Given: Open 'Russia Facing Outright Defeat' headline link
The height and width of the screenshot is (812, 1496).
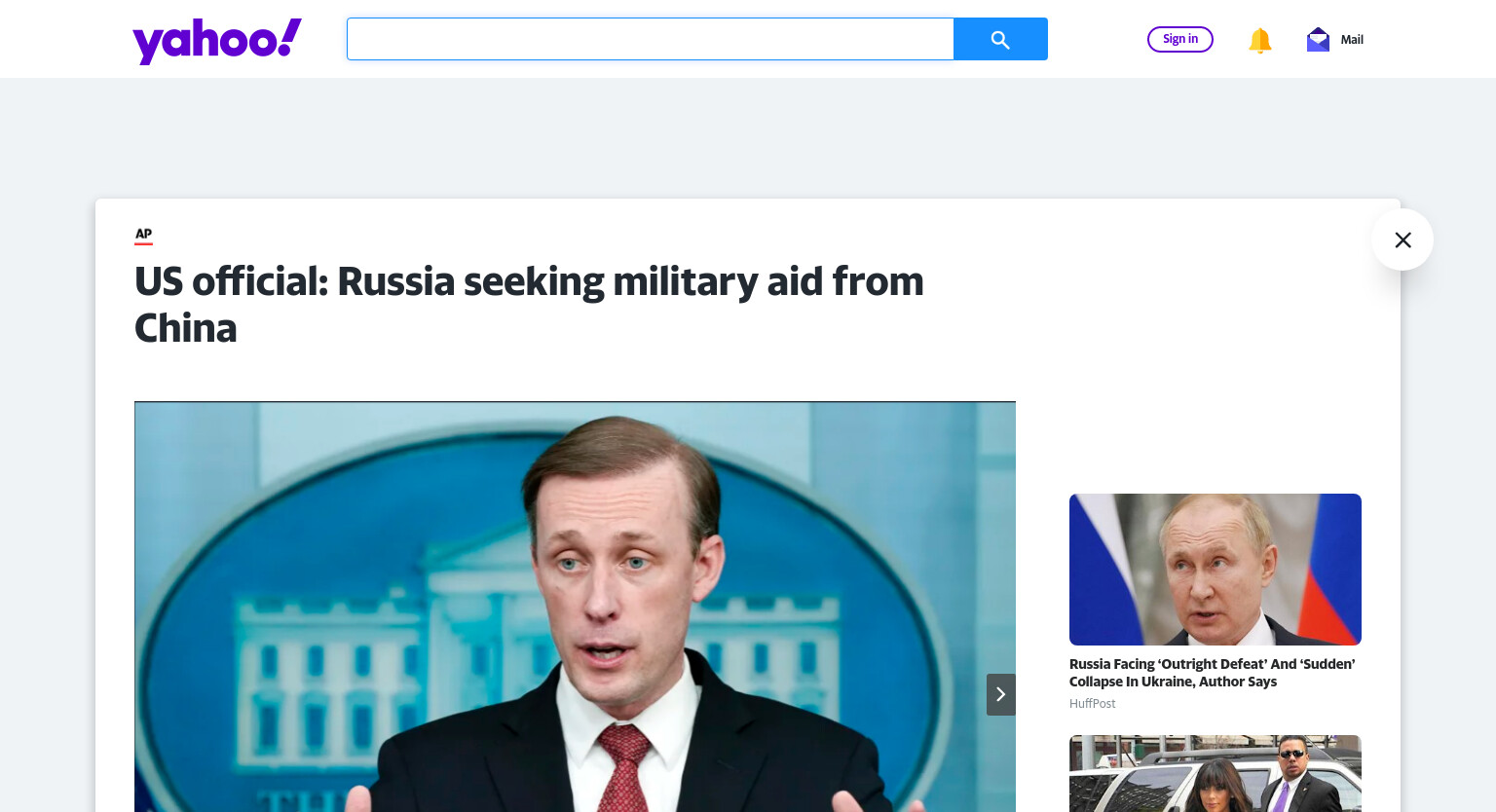Looking at the screenshot, I should [x=1212, y=673].
